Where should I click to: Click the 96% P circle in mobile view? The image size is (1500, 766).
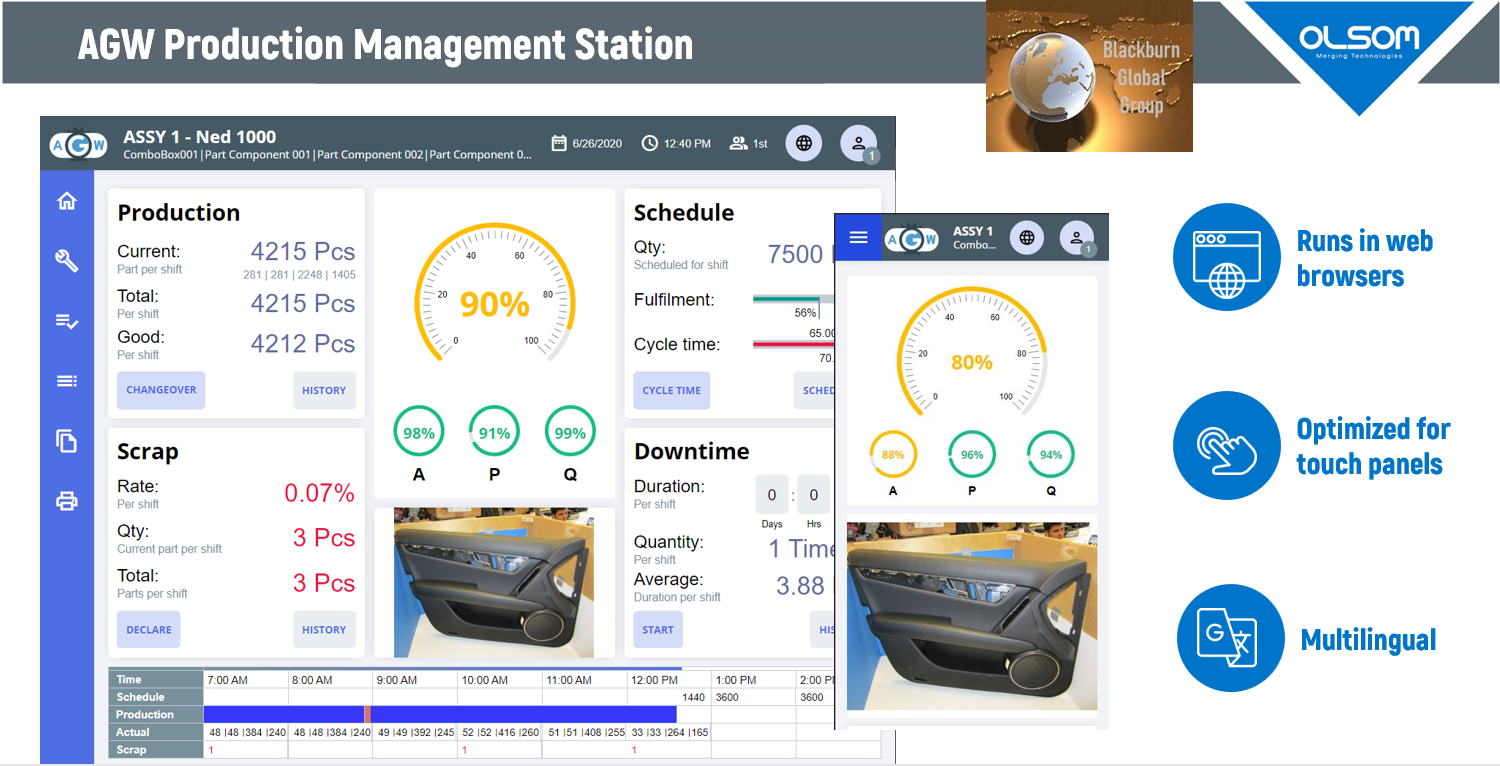point(972,454)
